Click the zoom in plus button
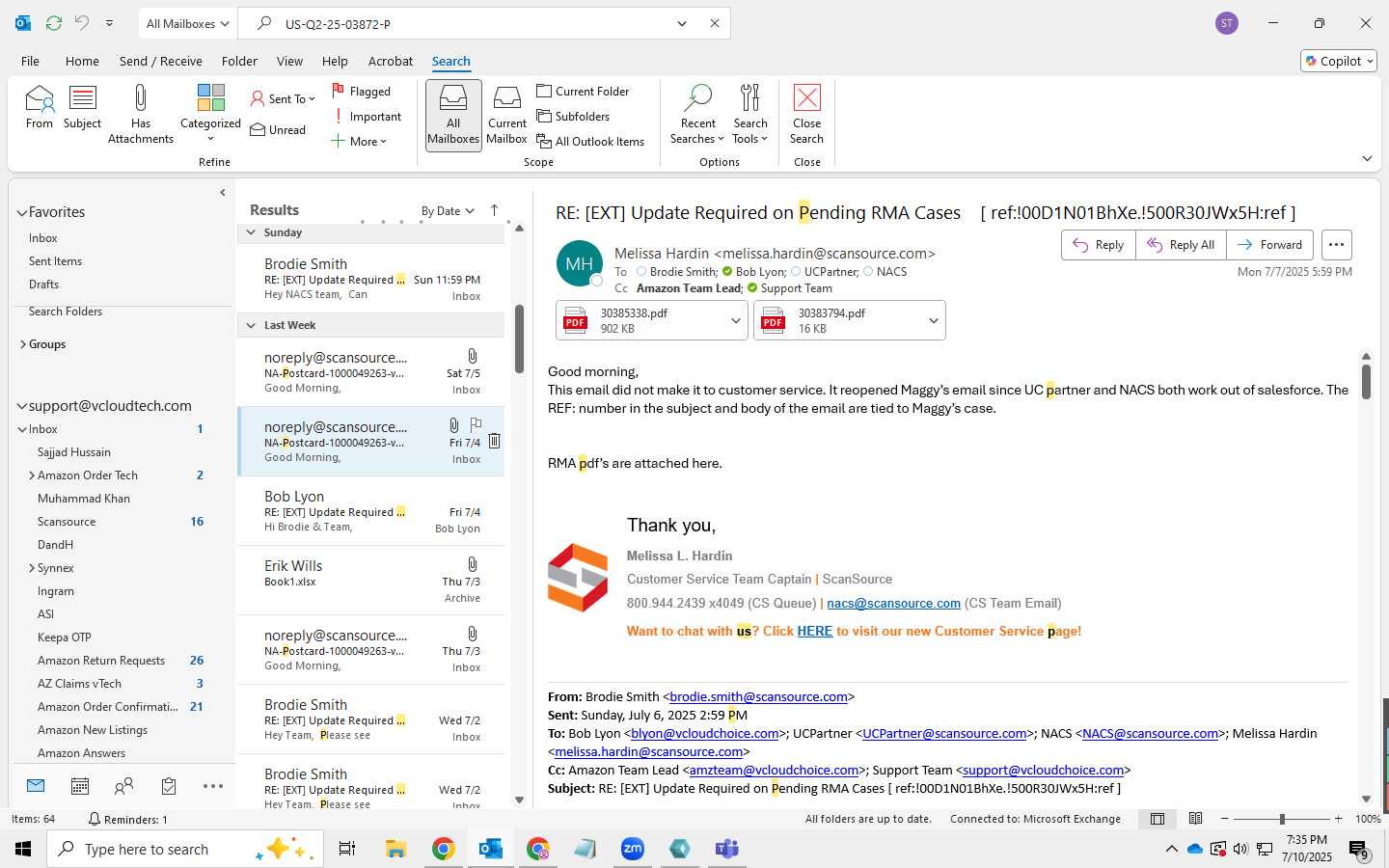1389x868 pixels. (x=1338, y=819)
